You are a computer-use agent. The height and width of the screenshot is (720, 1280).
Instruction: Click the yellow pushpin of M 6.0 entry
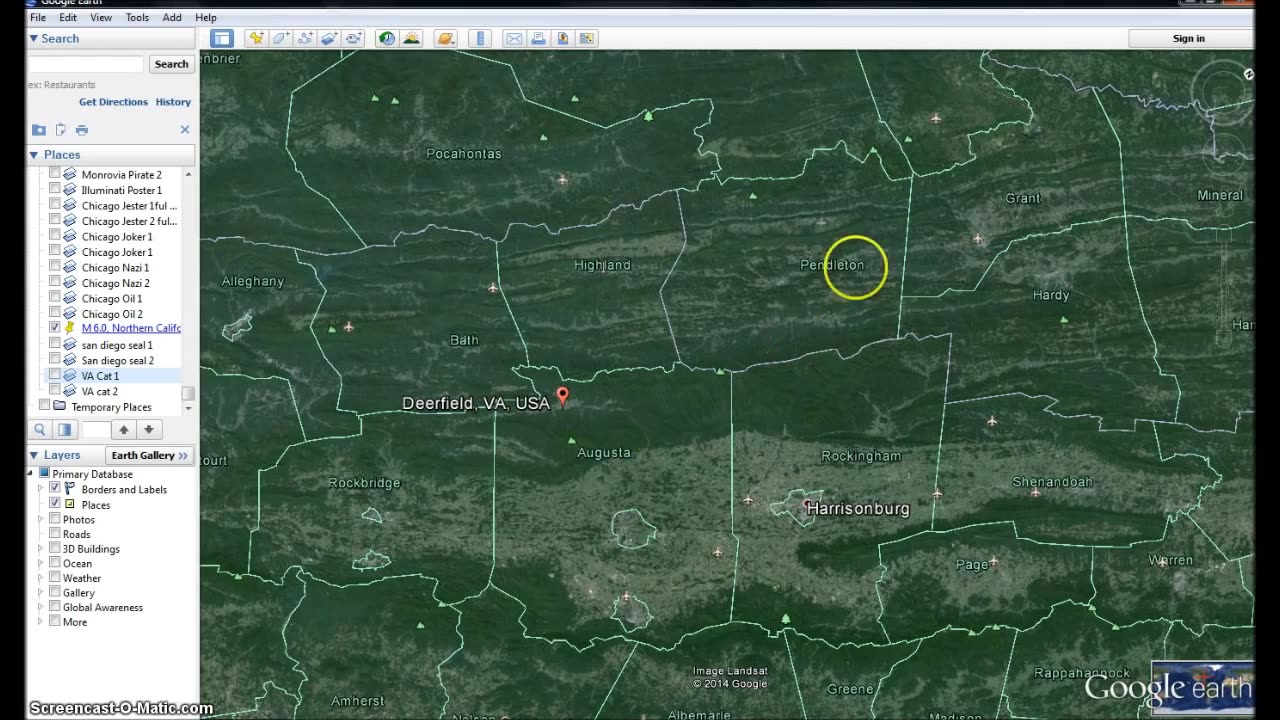coord(70,328)
